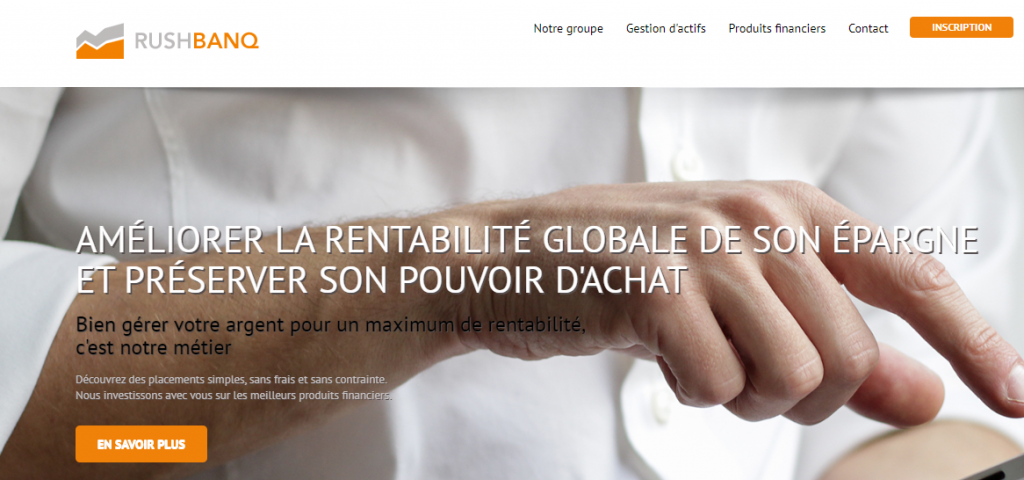Click the sentence Nous investissons avec vous
The image size is (1024, 480).
[234, 395]
